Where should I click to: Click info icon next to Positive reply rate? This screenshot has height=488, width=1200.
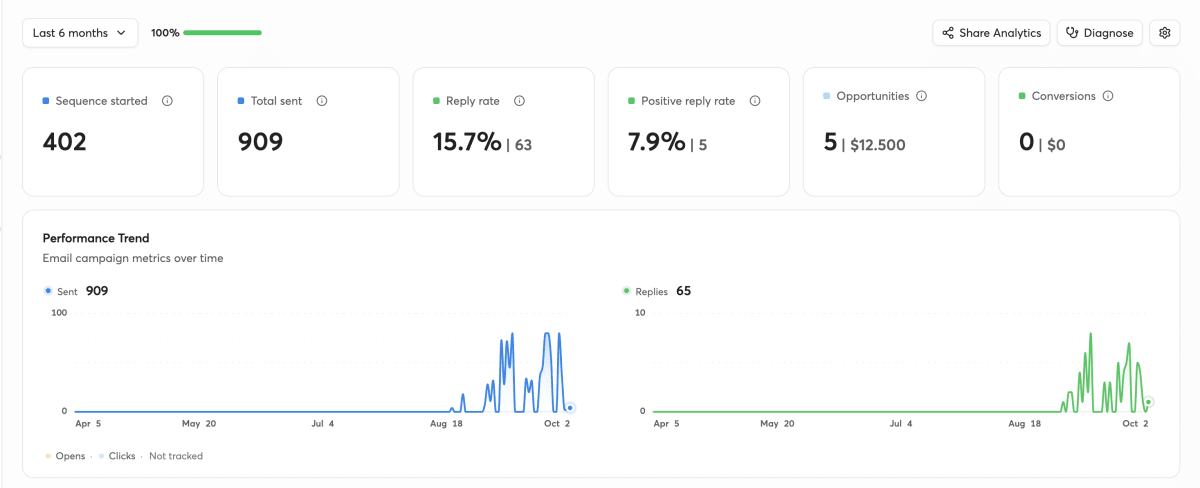(755, 101)
